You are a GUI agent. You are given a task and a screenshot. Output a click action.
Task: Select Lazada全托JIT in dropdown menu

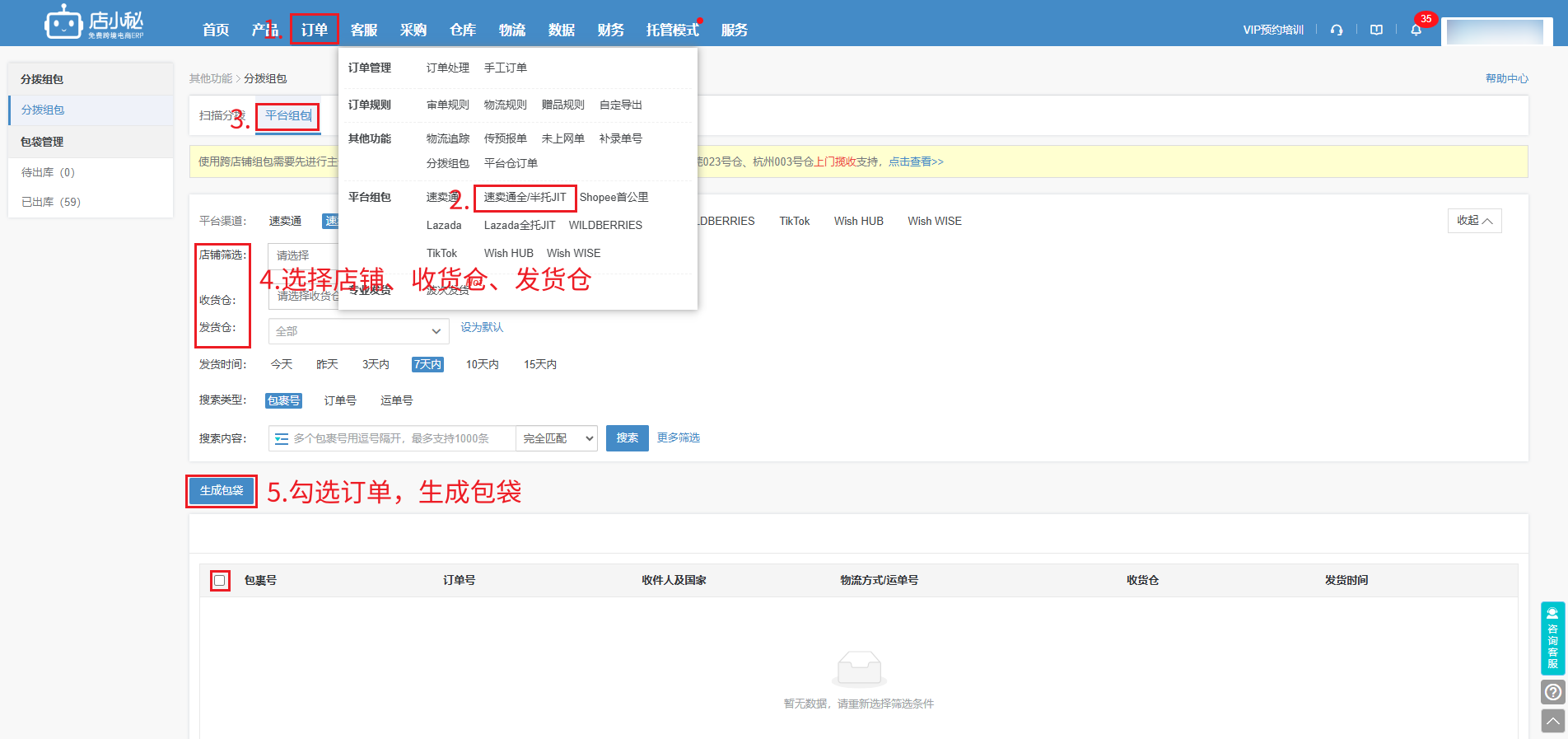click(x=520, y=225)
